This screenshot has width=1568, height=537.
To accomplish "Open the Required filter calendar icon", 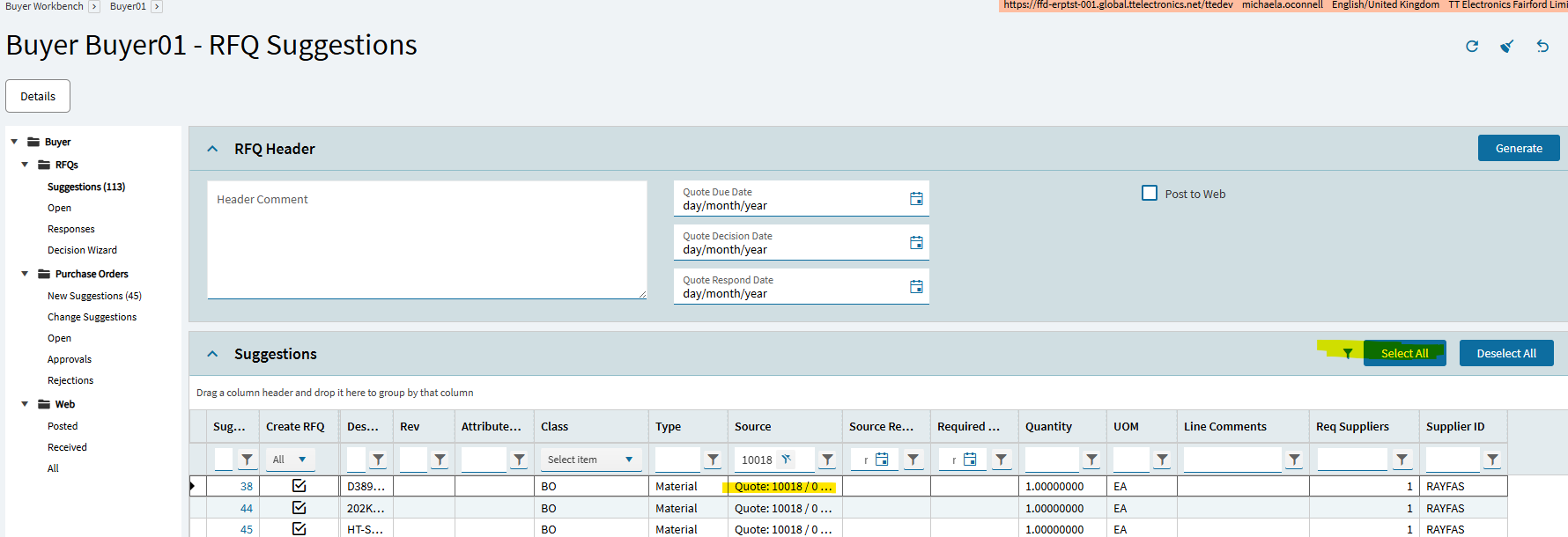I will pos(970,460).
